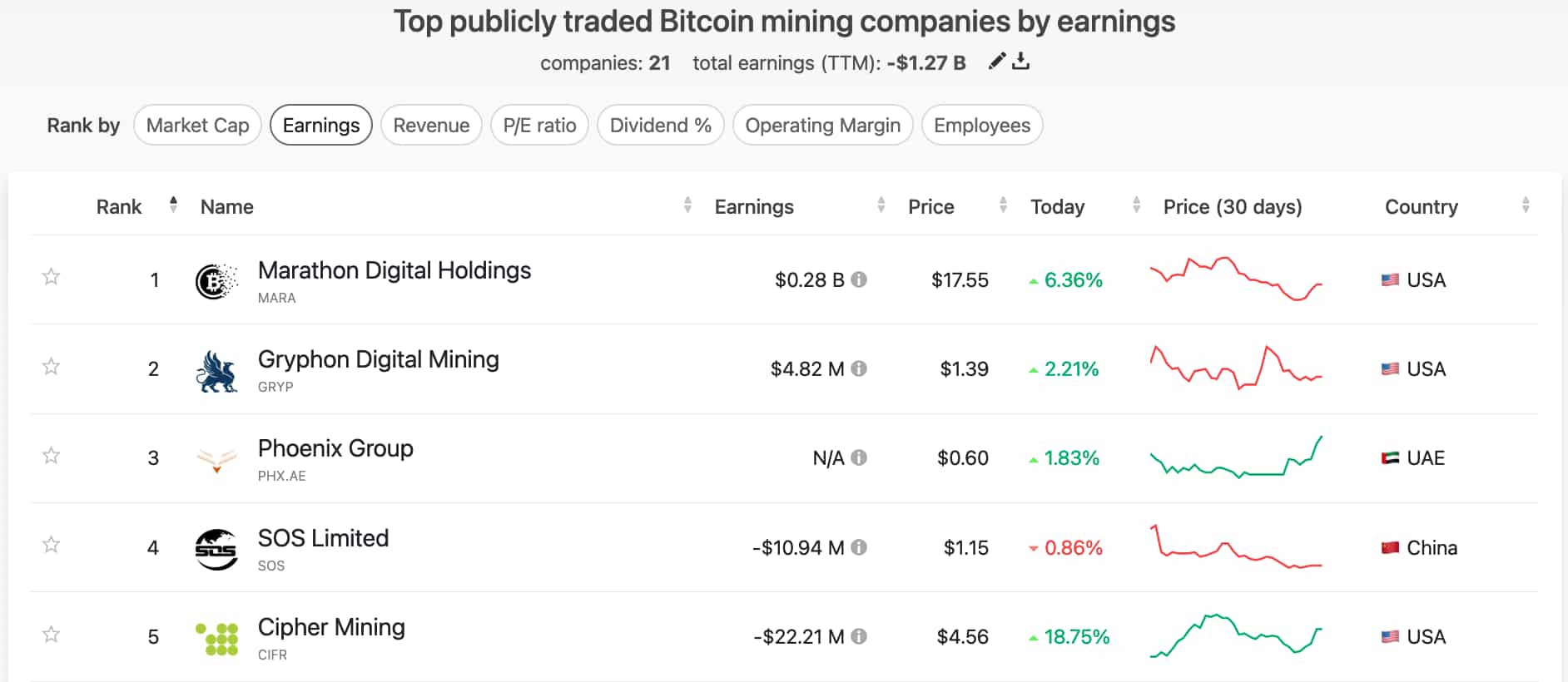Click the 30-day price chart for Phoenix Group
1568x682 pixels.
tap(1235, 457)
